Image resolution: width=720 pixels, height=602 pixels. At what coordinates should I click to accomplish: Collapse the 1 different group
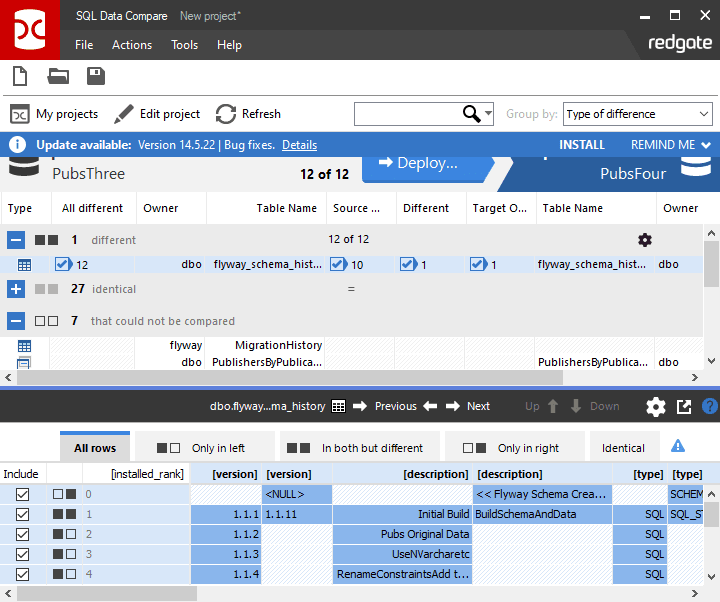point(16,240)
